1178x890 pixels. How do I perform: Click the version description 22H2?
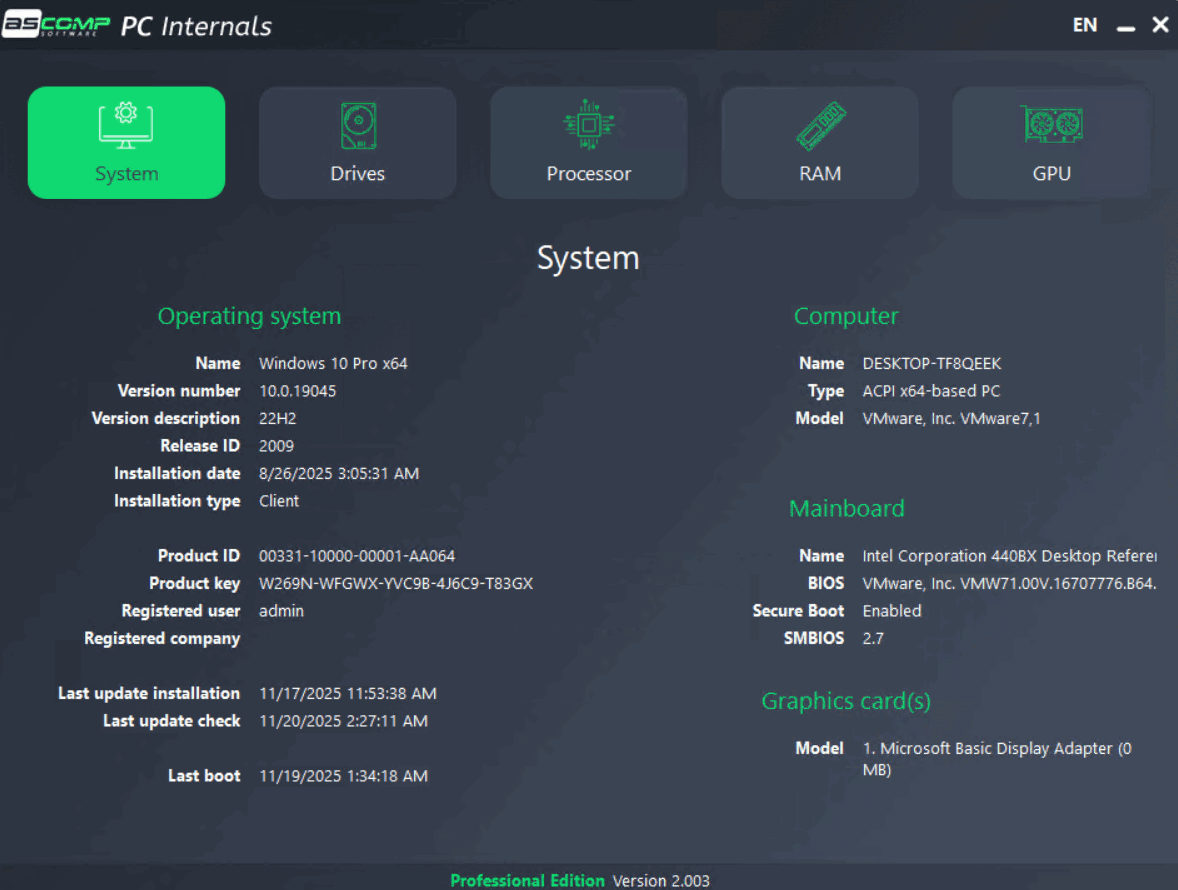click(277, 418)
